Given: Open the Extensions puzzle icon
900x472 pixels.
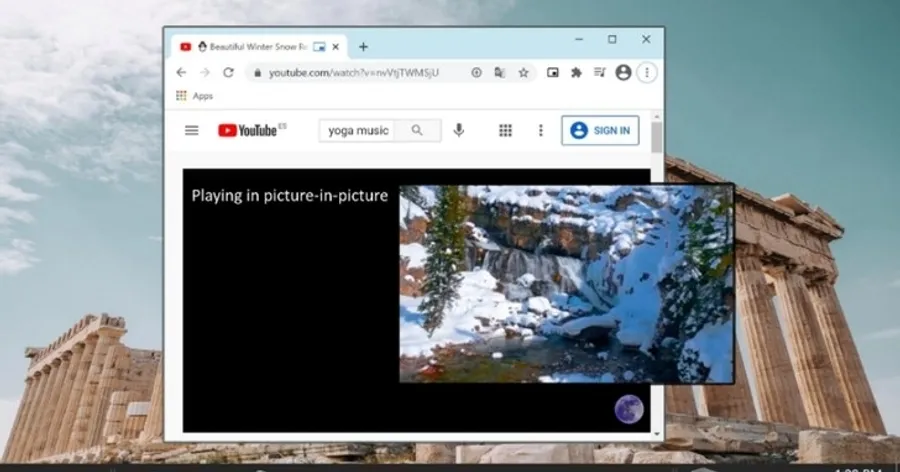Looking at the screenshot, I should [576, 73].
